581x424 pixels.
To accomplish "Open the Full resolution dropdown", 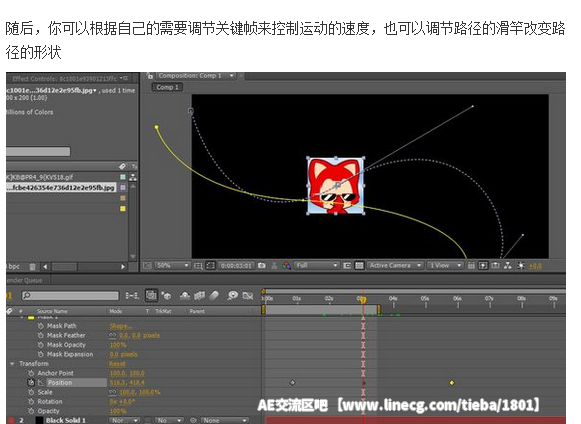I will [x=316, y=266].
